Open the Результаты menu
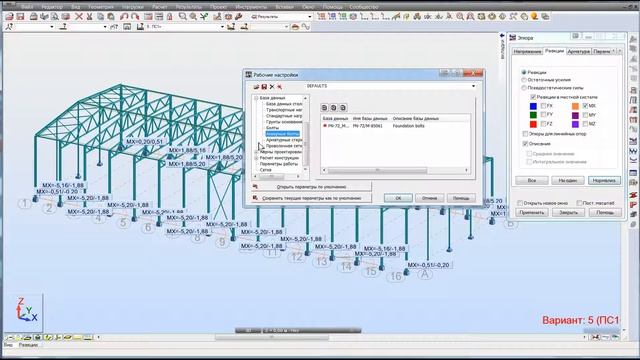This screenshot has height=360, width=640. 188,7
